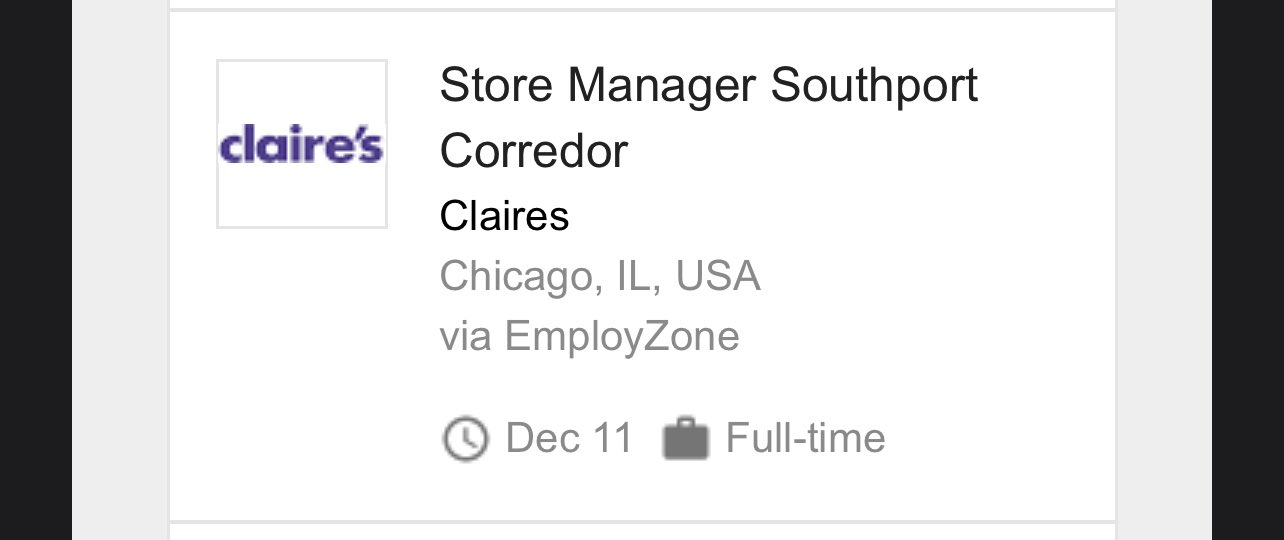Click the word EmployZone in the source line
Image resolution: width=1284 pixels, height=540 pixels.
tap(621, 336)
